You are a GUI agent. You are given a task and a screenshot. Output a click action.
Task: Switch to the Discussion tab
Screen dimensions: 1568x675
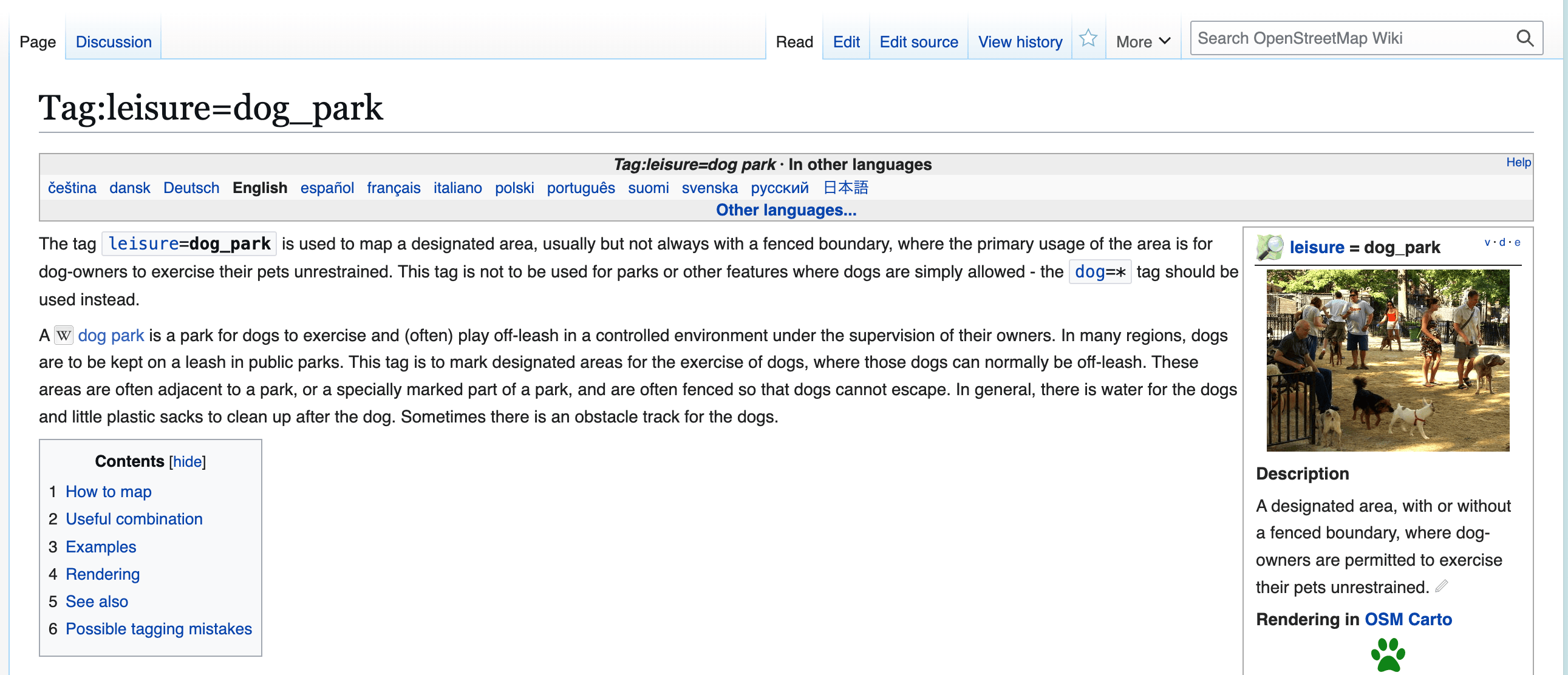[113, 41]
